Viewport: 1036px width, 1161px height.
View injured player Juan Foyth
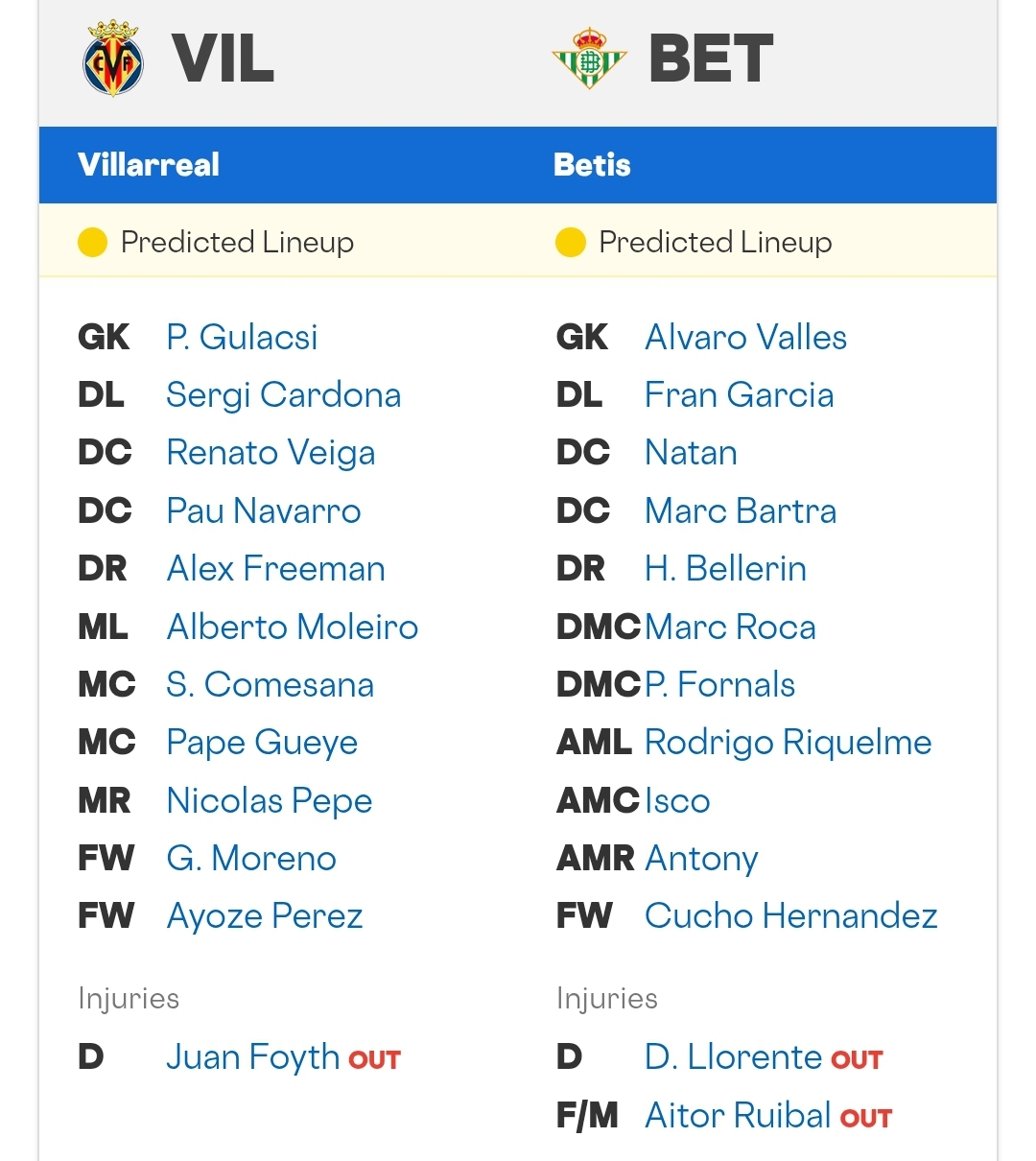point(252,1056)
